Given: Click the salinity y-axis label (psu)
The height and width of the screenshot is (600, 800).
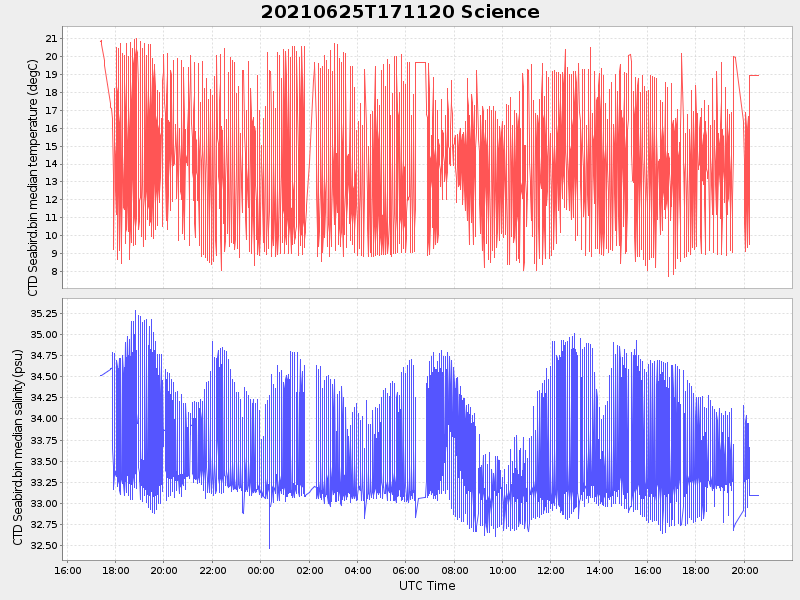Looking at the screenshot, I should point(18,447).
